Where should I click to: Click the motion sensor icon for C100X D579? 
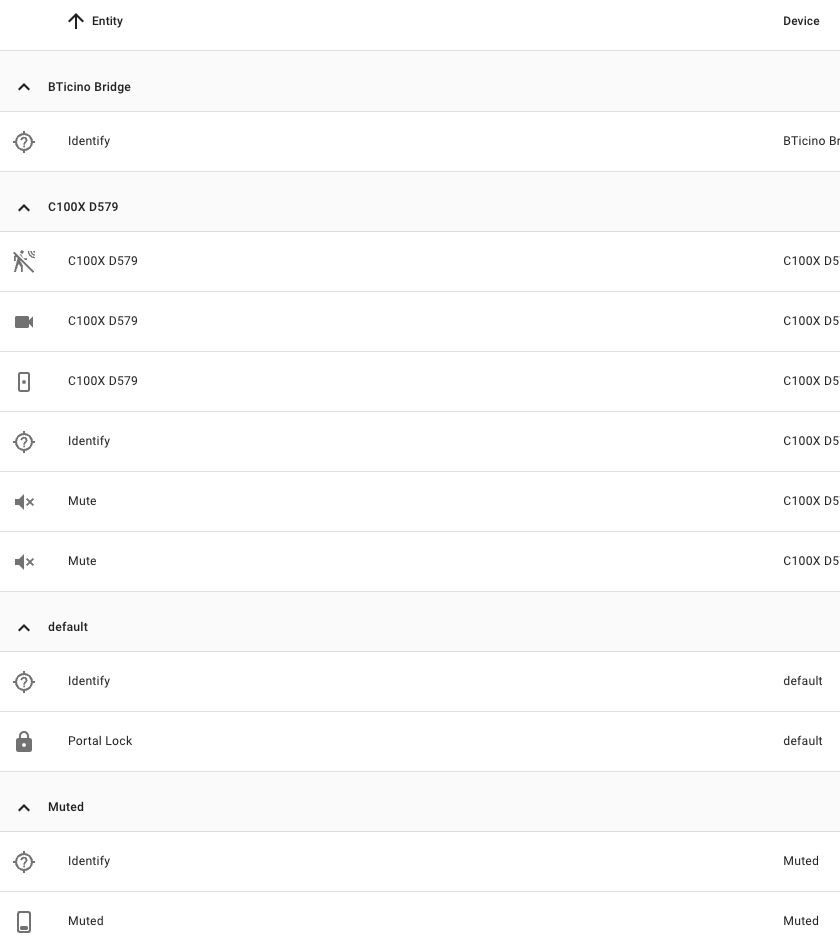24,261
